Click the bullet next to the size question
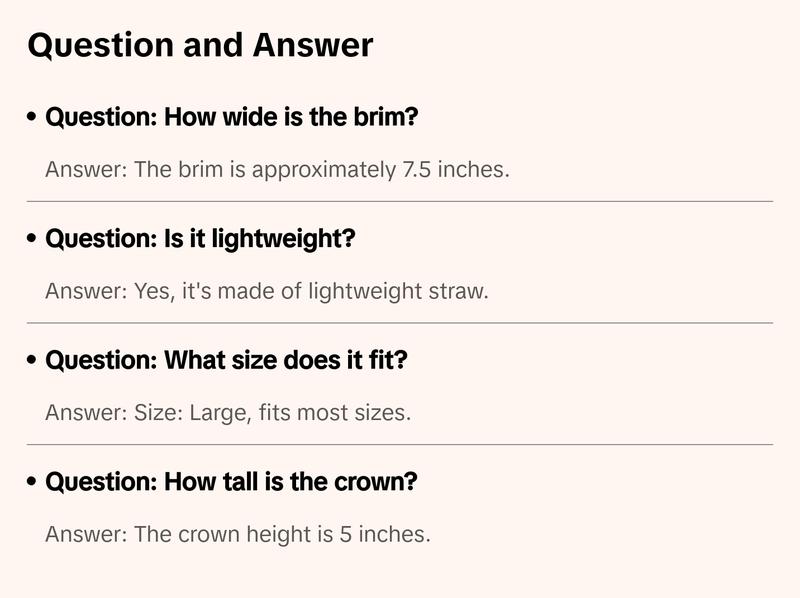Screen dimensions: 800x598 (33, 361)
